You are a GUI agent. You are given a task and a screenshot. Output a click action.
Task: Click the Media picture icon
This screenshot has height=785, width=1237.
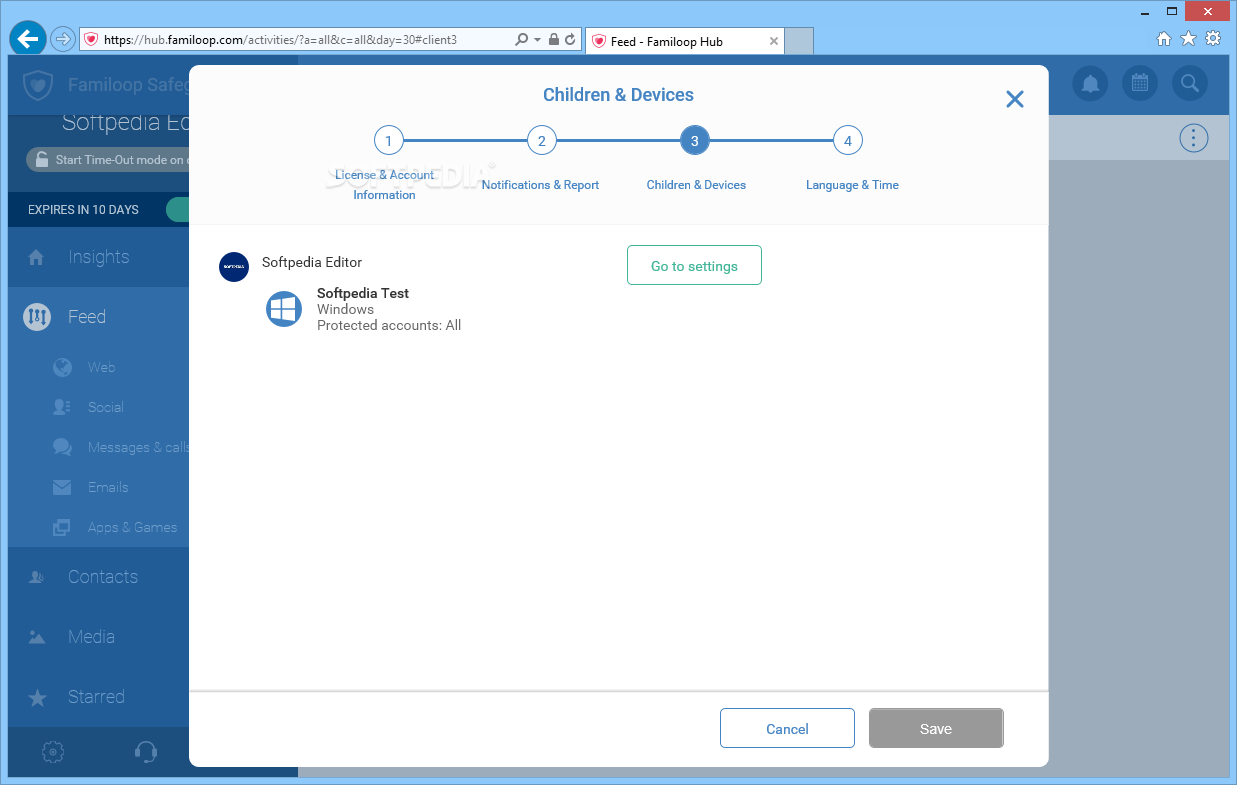pos(37,637)
